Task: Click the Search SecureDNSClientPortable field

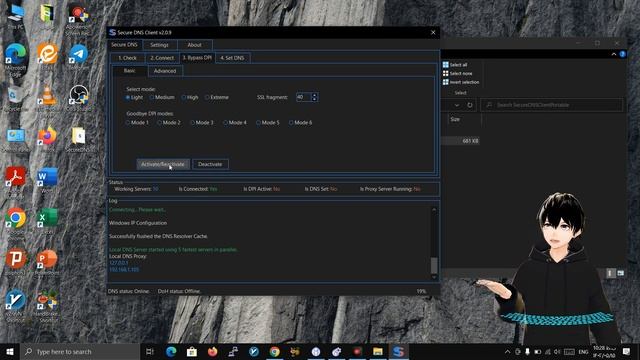Action: pos(552,105)
